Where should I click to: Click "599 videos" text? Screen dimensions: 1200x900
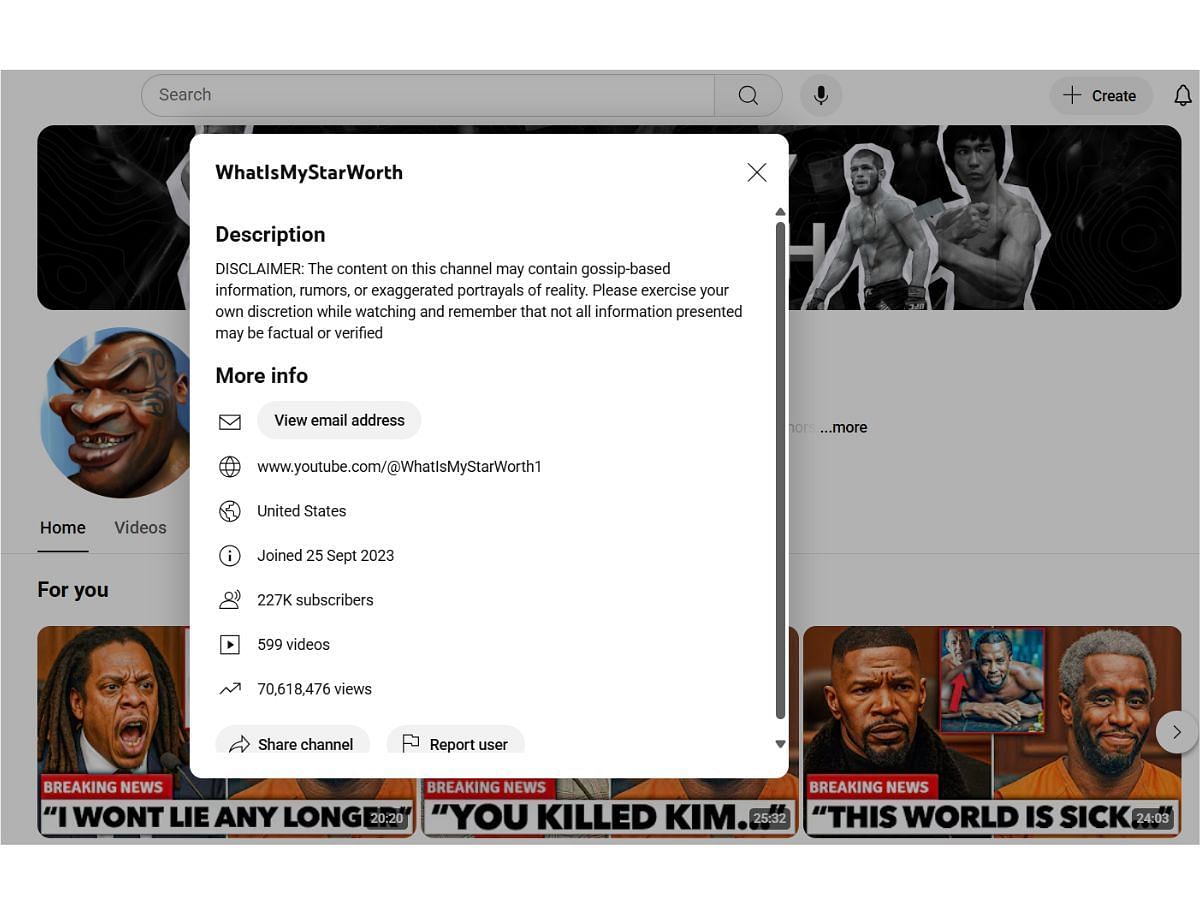tap(293, 644)
